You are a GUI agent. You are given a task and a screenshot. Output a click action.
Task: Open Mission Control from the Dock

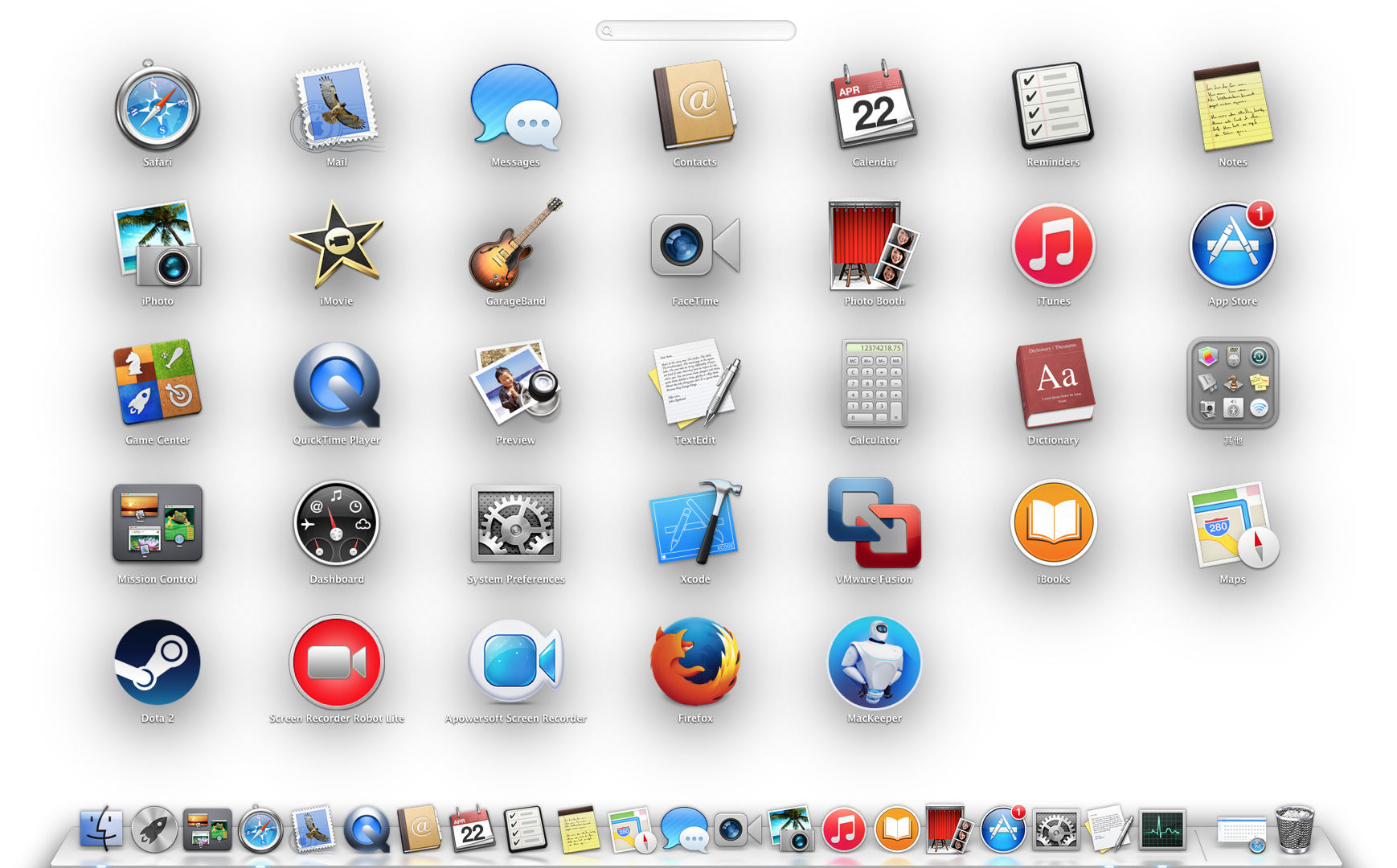(207, 829)
